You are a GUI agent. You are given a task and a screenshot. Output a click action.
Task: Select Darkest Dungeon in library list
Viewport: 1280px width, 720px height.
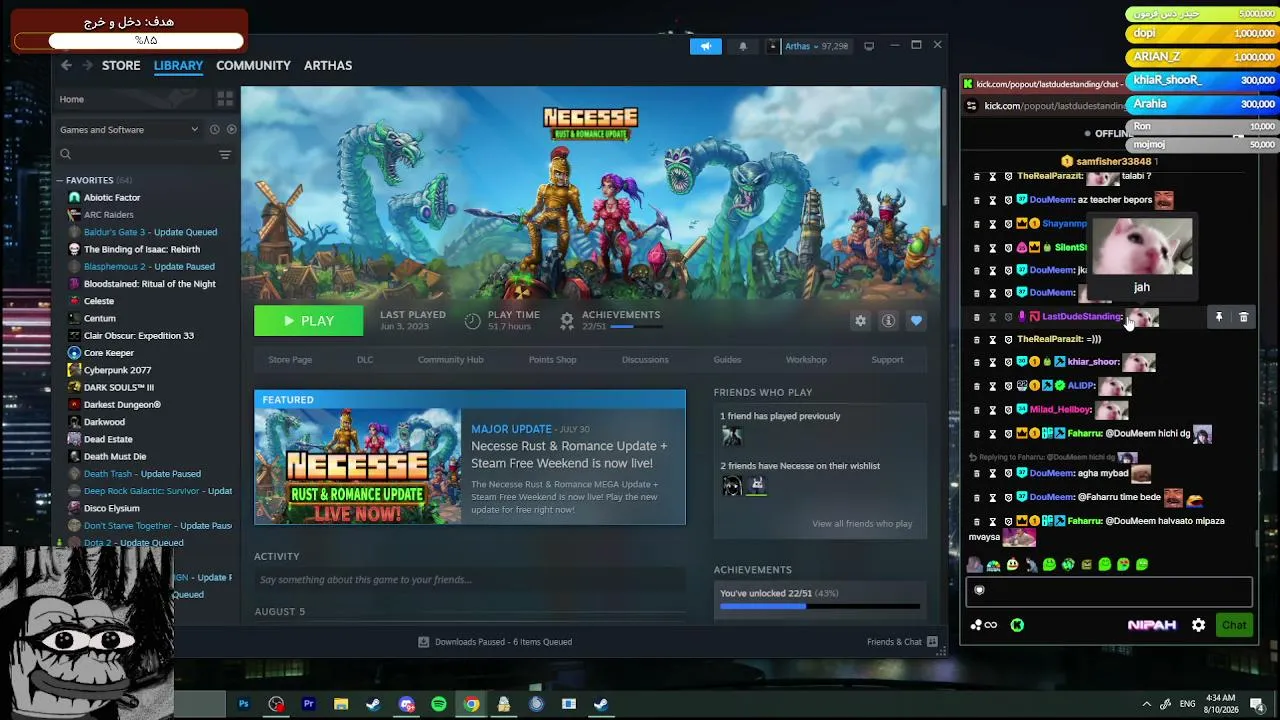click(x=122, y=405)
